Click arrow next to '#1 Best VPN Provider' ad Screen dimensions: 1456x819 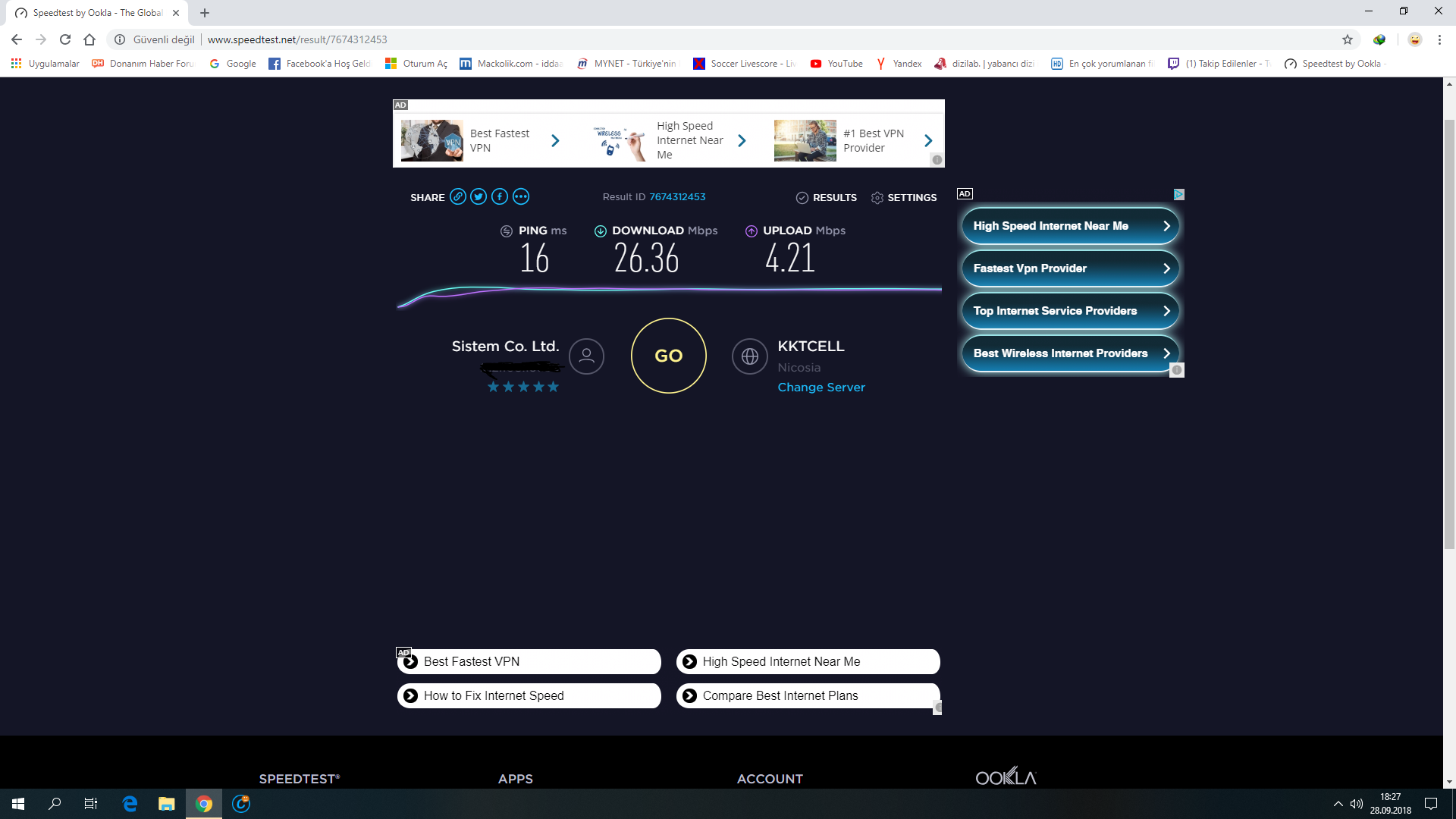[928, 140]
